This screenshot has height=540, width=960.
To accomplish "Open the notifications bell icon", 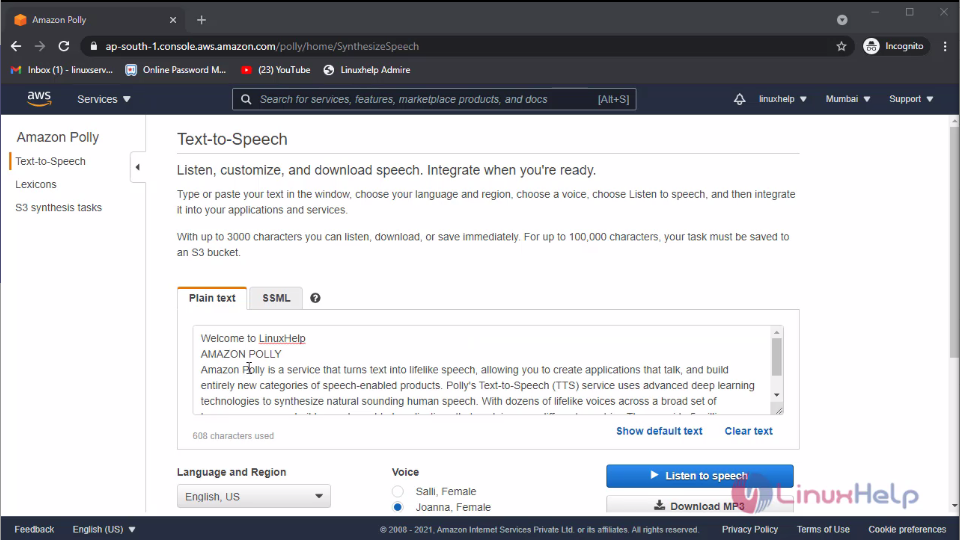I will click(x=740, y=99).
